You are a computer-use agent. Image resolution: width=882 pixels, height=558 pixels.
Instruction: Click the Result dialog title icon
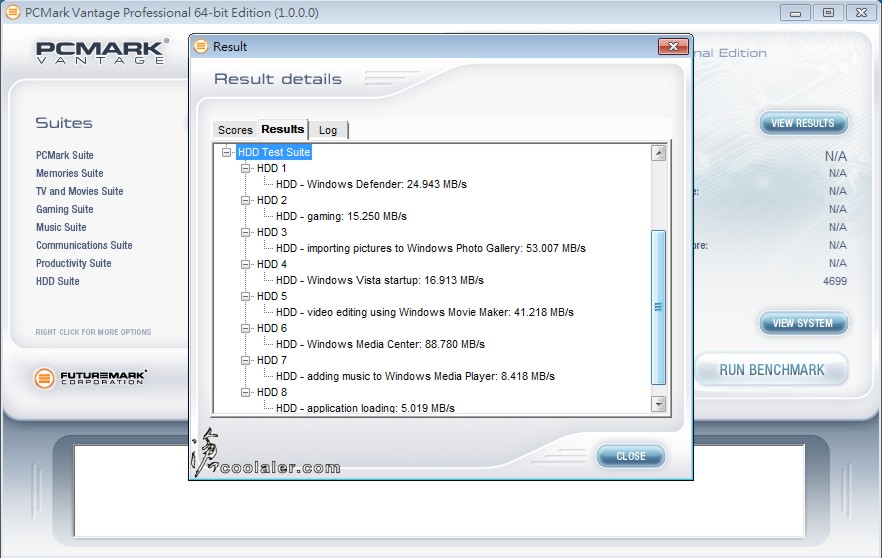[x=201, y=46]
